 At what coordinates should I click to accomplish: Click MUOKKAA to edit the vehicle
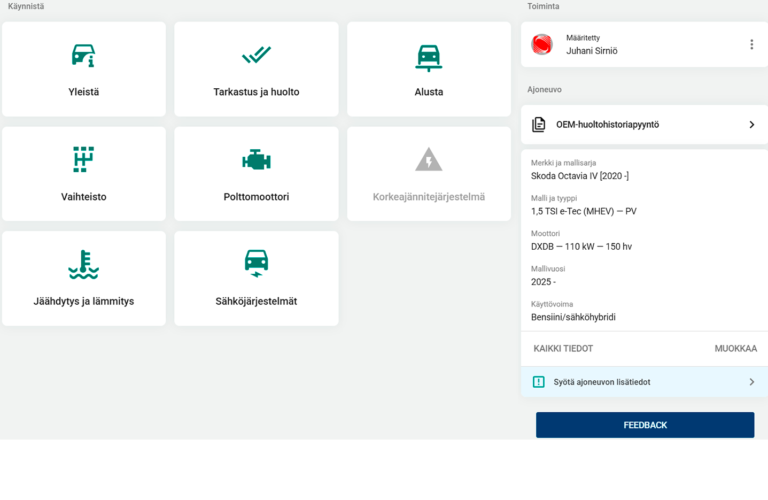(735, 349)
